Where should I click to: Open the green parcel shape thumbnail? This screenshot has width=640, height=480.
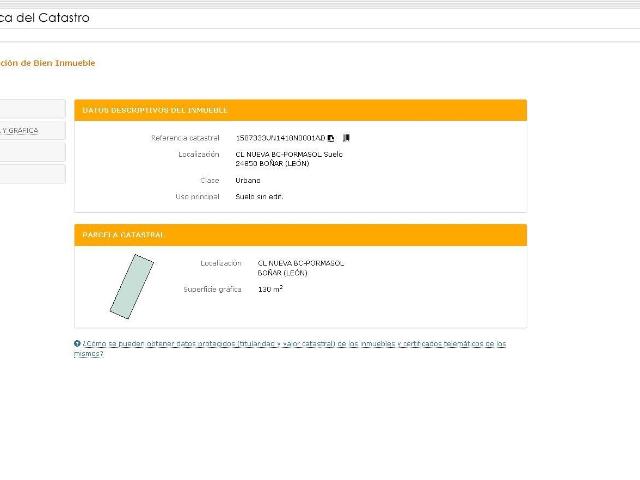(x=132, y=286)
